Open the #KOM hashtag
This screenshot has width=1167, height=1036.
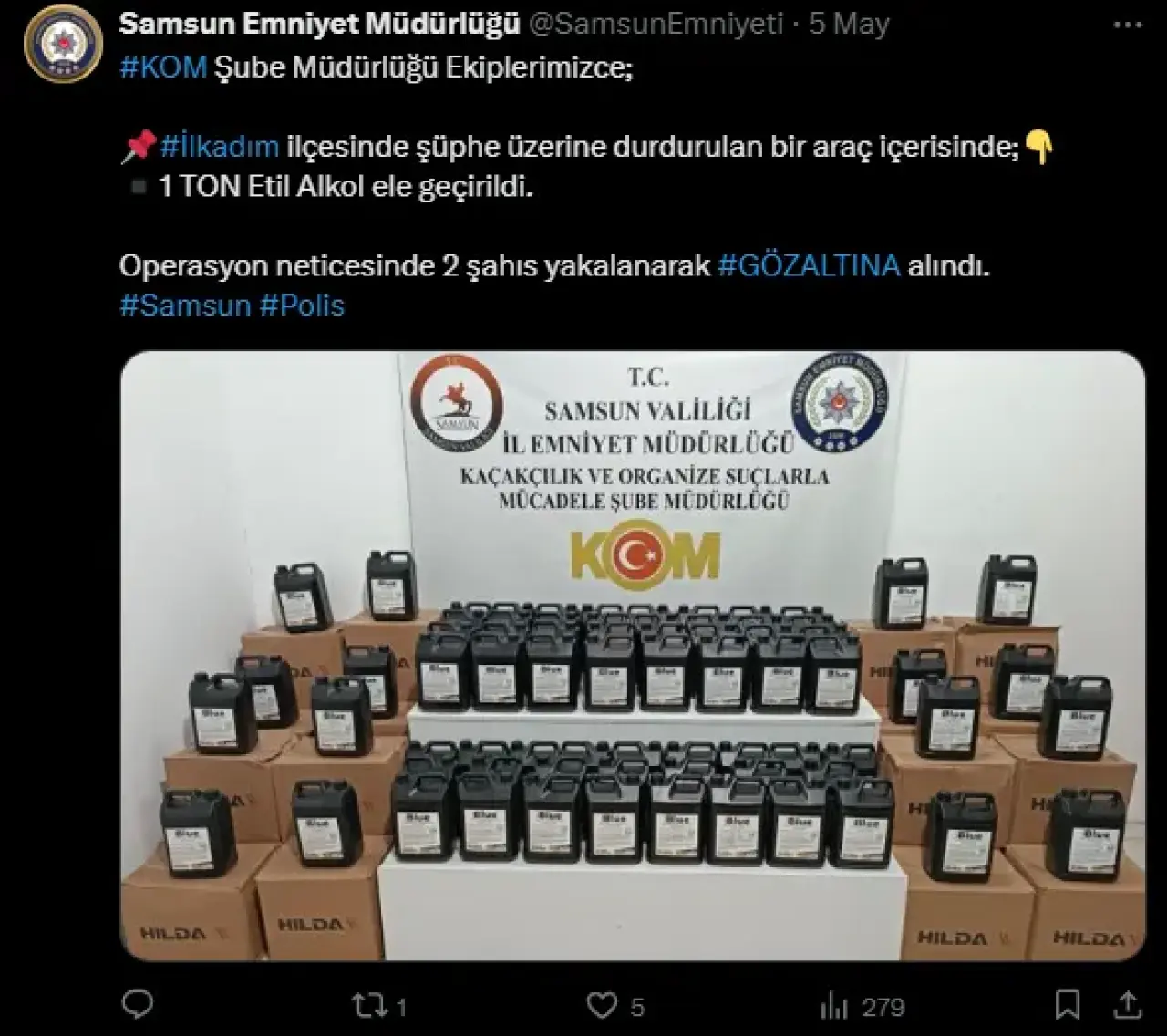point(163,67)
